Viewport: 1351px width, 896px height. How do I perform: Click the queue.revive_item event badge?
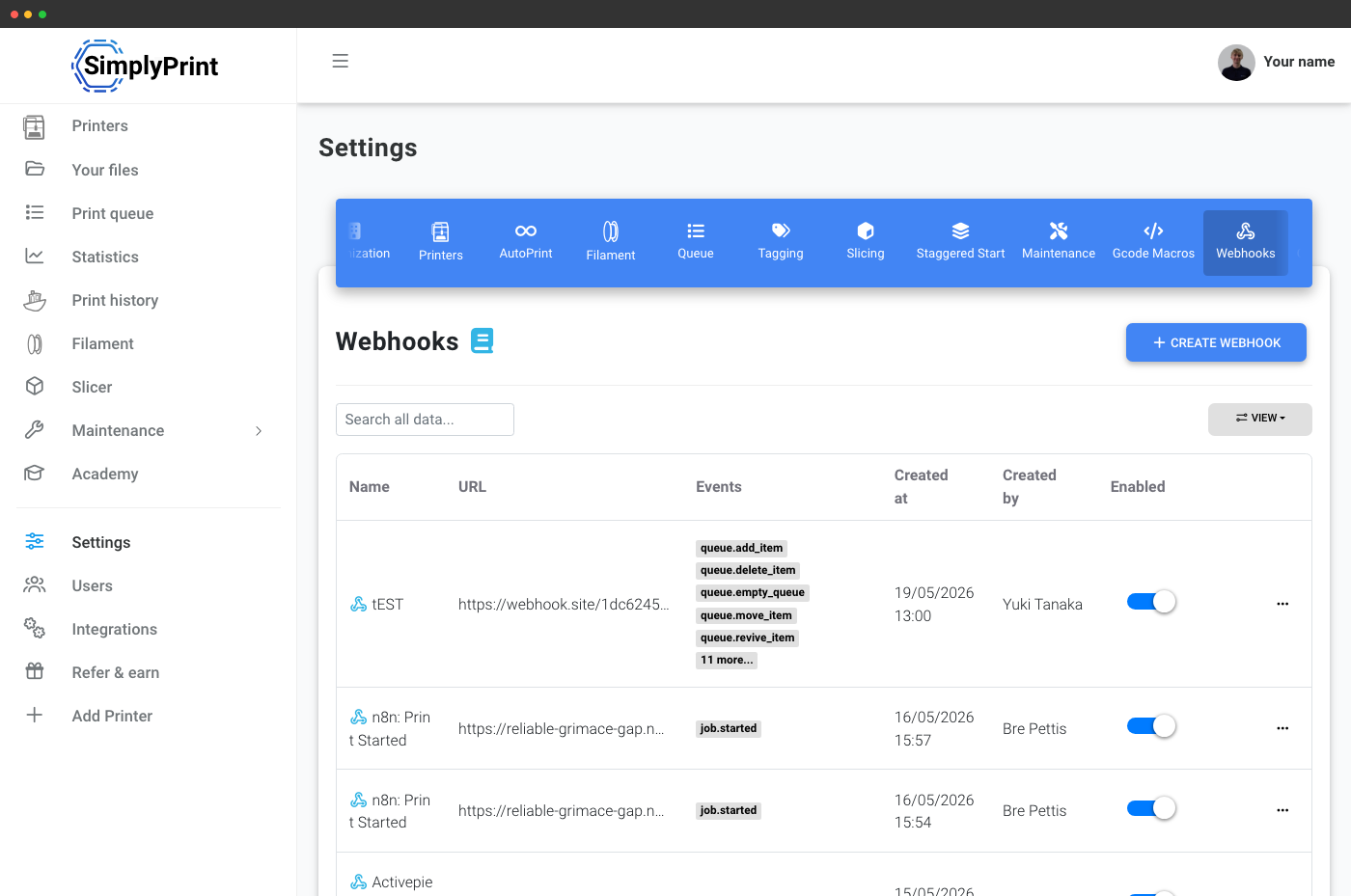(748, 638)
